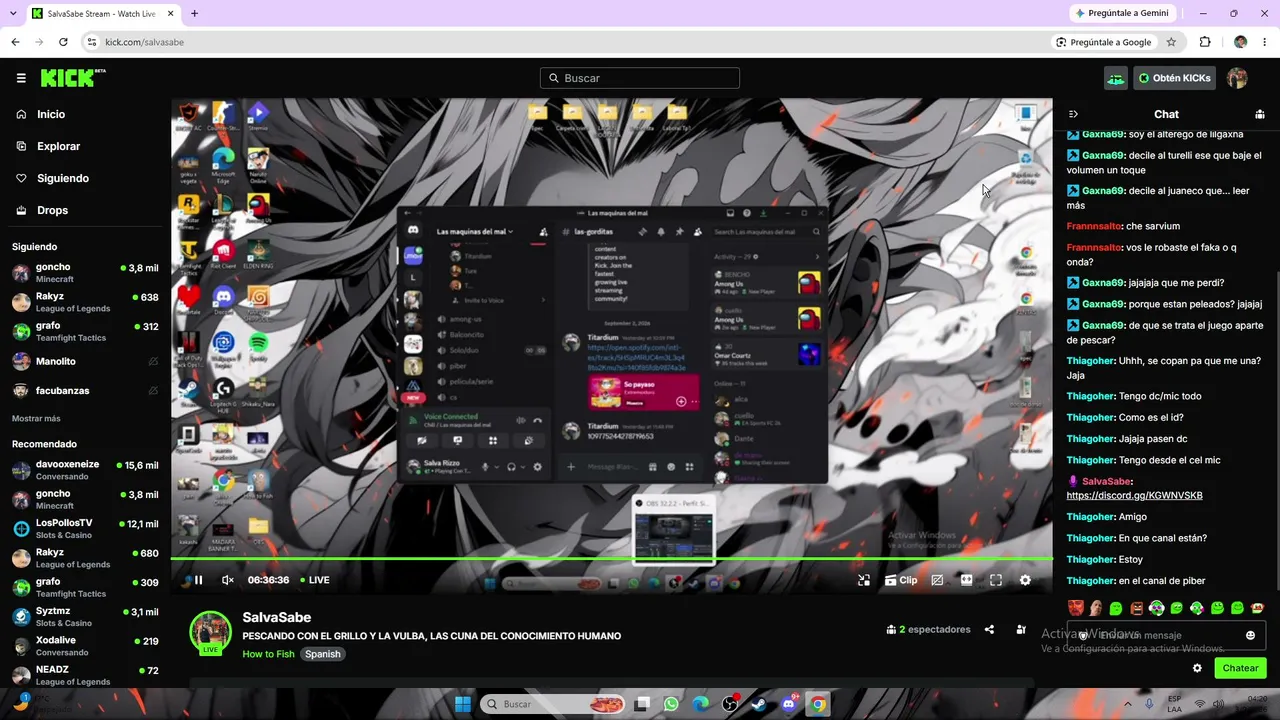Open Syztmz recommended channel
Image resolution: width=1280 pixels, height=720 pixels.
tap(85, 616)
